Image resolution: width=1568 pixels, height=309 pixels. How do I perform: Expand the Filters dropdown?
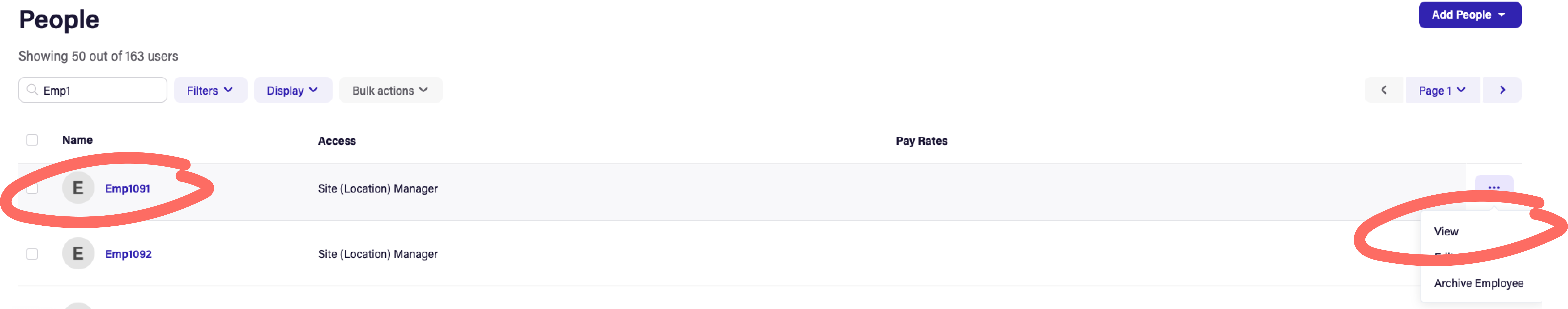click(x=210, y=90)
